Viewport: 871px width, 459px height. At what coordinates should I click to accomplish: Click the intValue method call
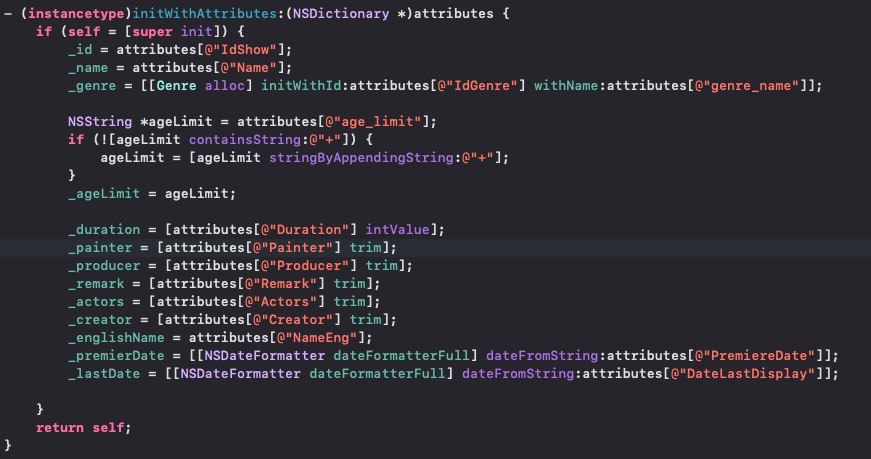(397, 230)
